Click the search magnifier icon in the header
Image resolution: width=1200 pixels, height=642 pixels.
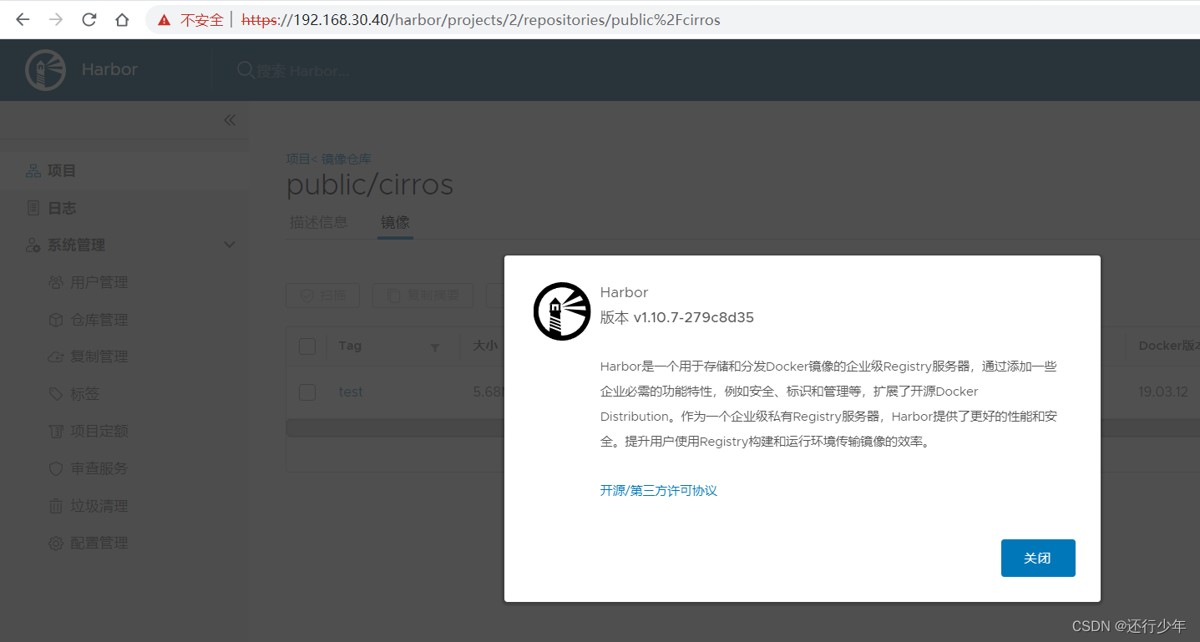(x=244, y=70)
